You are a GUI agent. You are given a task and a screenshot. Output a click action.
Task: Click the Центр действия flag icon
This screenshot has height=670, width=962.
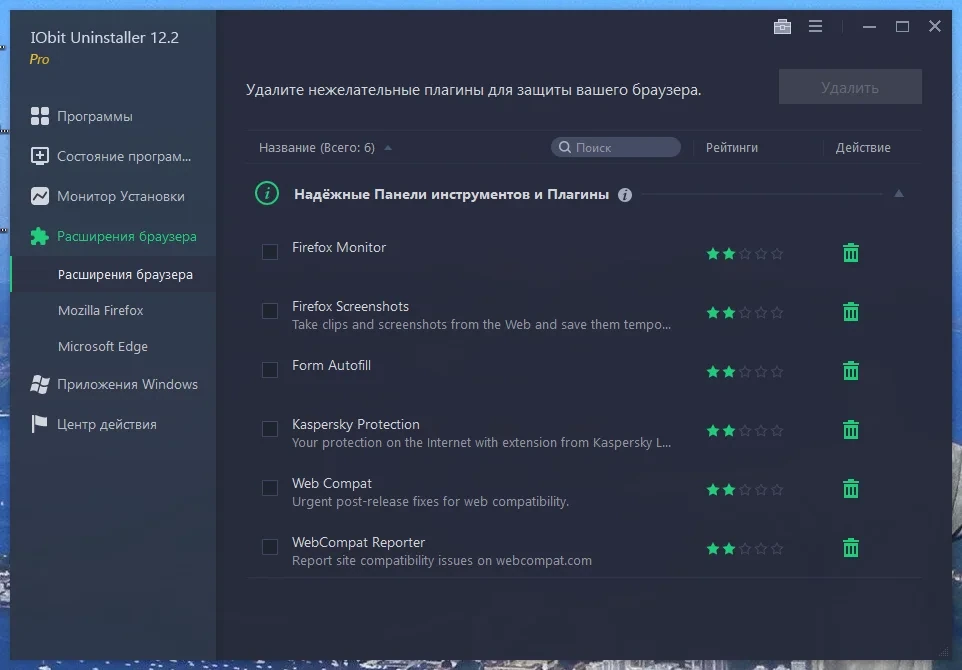point(39,424)
